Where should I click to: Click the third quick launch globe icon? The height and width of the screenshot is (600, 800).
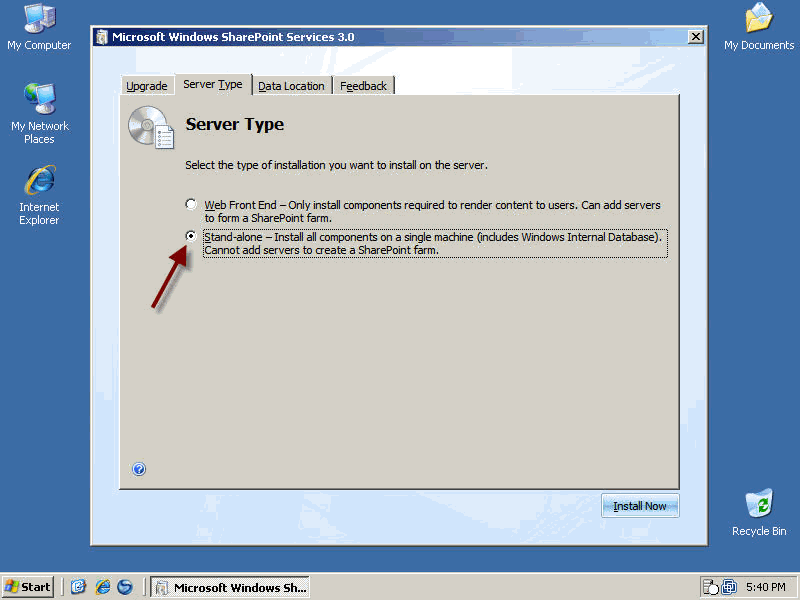[x=125, y=587]
